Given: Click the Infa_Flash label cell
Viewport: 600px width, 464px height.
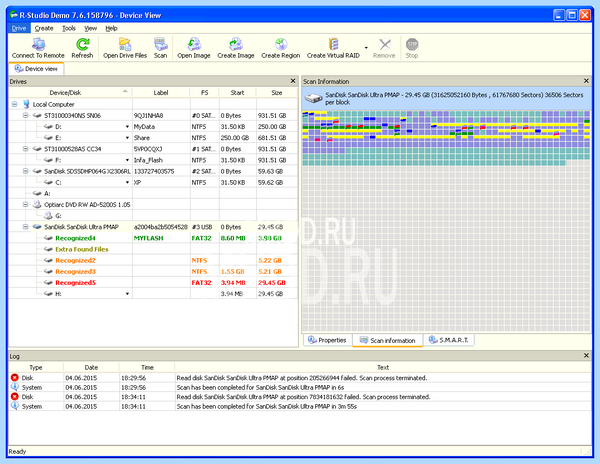Looking at the screenshot, I should pos(161,160).
